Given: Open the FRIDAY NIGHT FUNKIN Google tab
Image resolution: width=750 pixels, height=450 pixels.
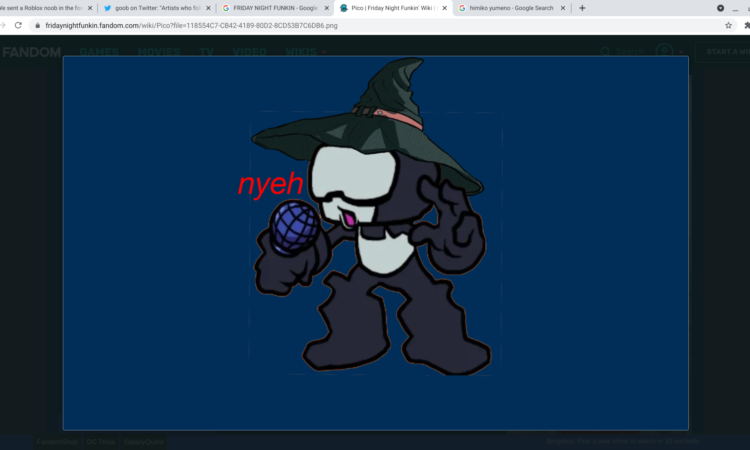Looking at the screenshot, I should point(276,8).
